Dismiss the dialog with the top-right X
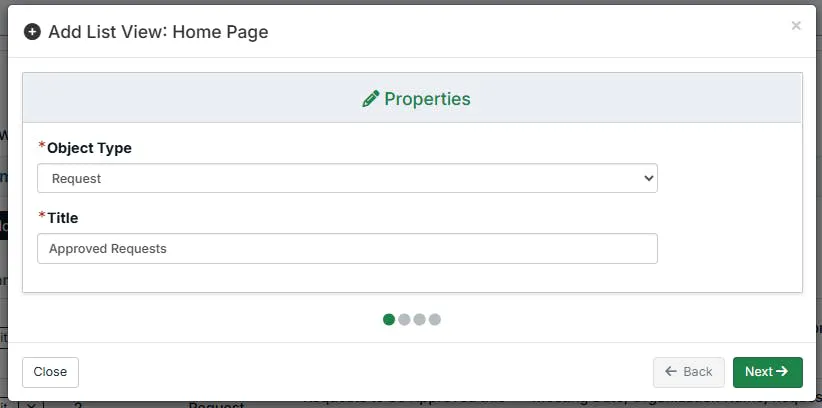The width and height of the screenshot is (822, 408). coord(796,25)
